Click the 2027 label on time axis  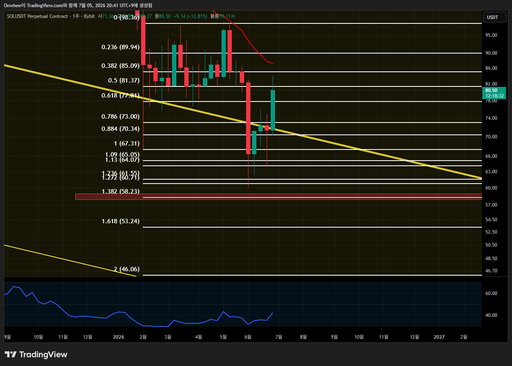tap(439, 337)
